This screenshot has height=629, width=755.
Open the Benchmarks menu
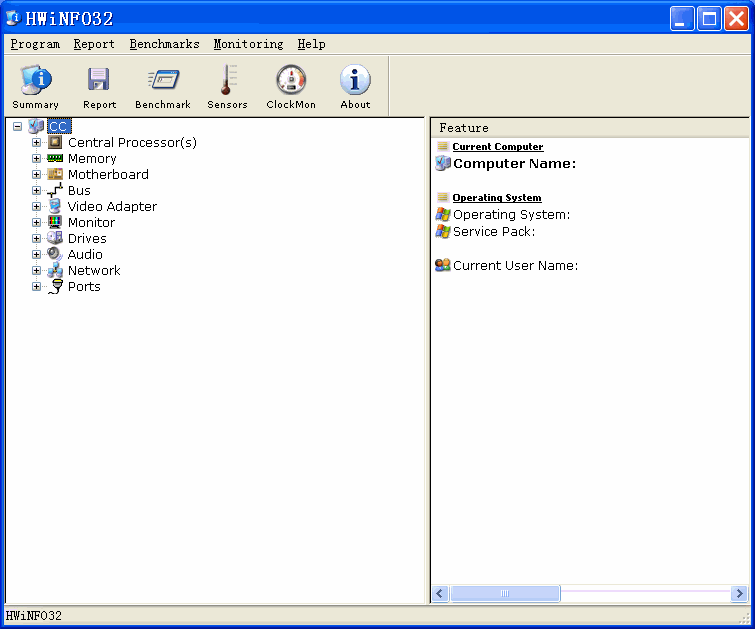point(164,44)
